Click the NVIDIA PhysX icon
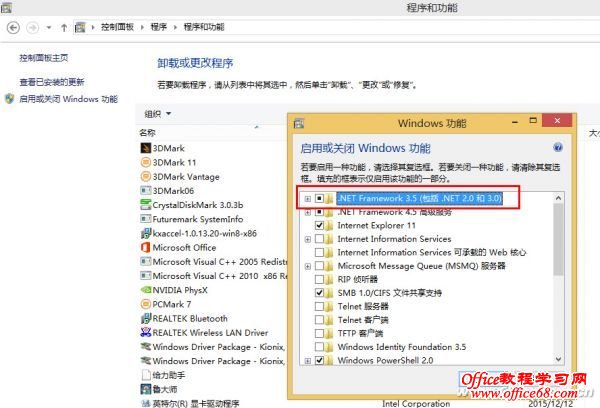 [x=145, y=290]
